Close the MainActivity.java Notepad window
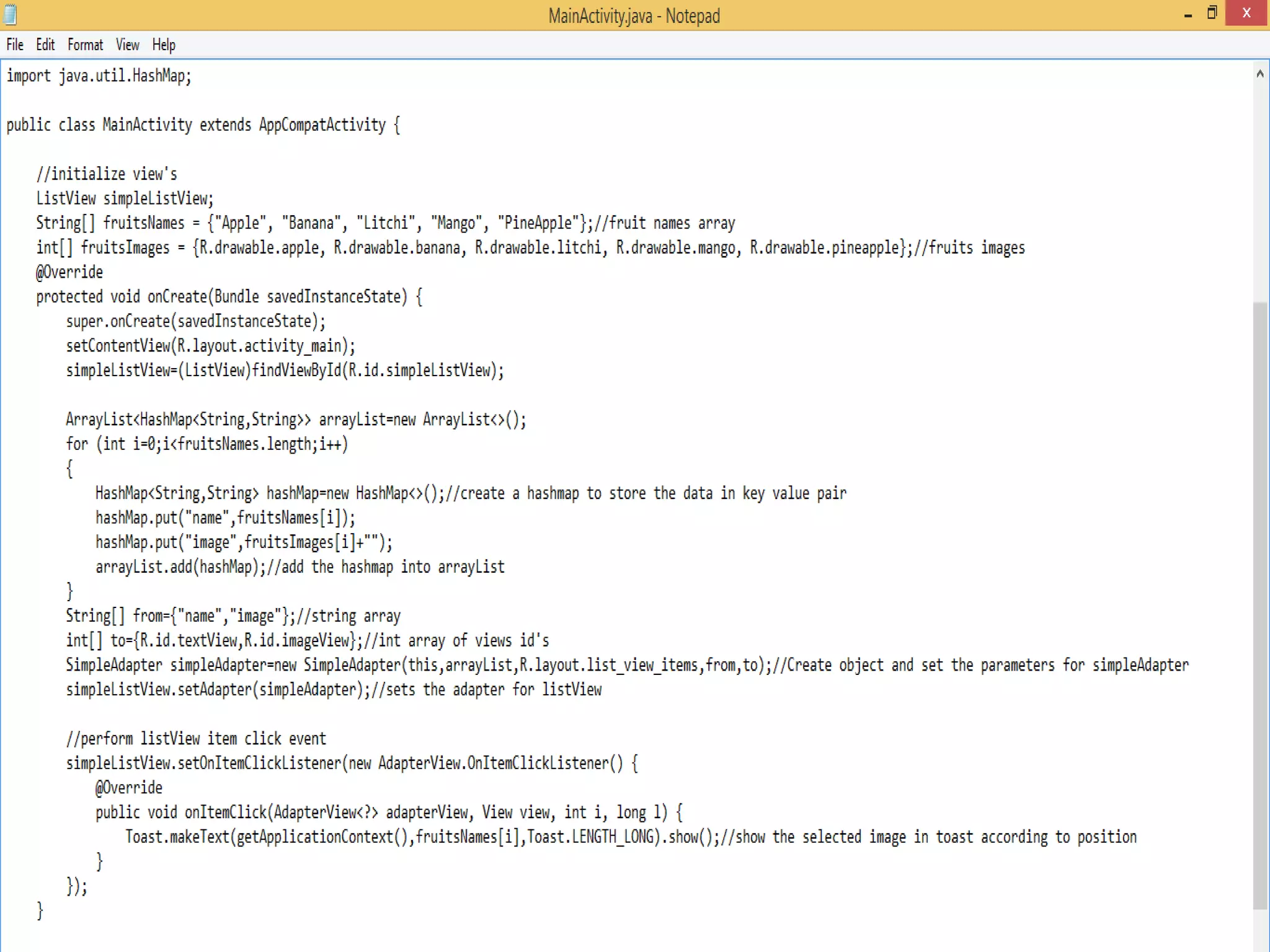This screenshot has width=1270, height=952. [x=1246, y=14]
